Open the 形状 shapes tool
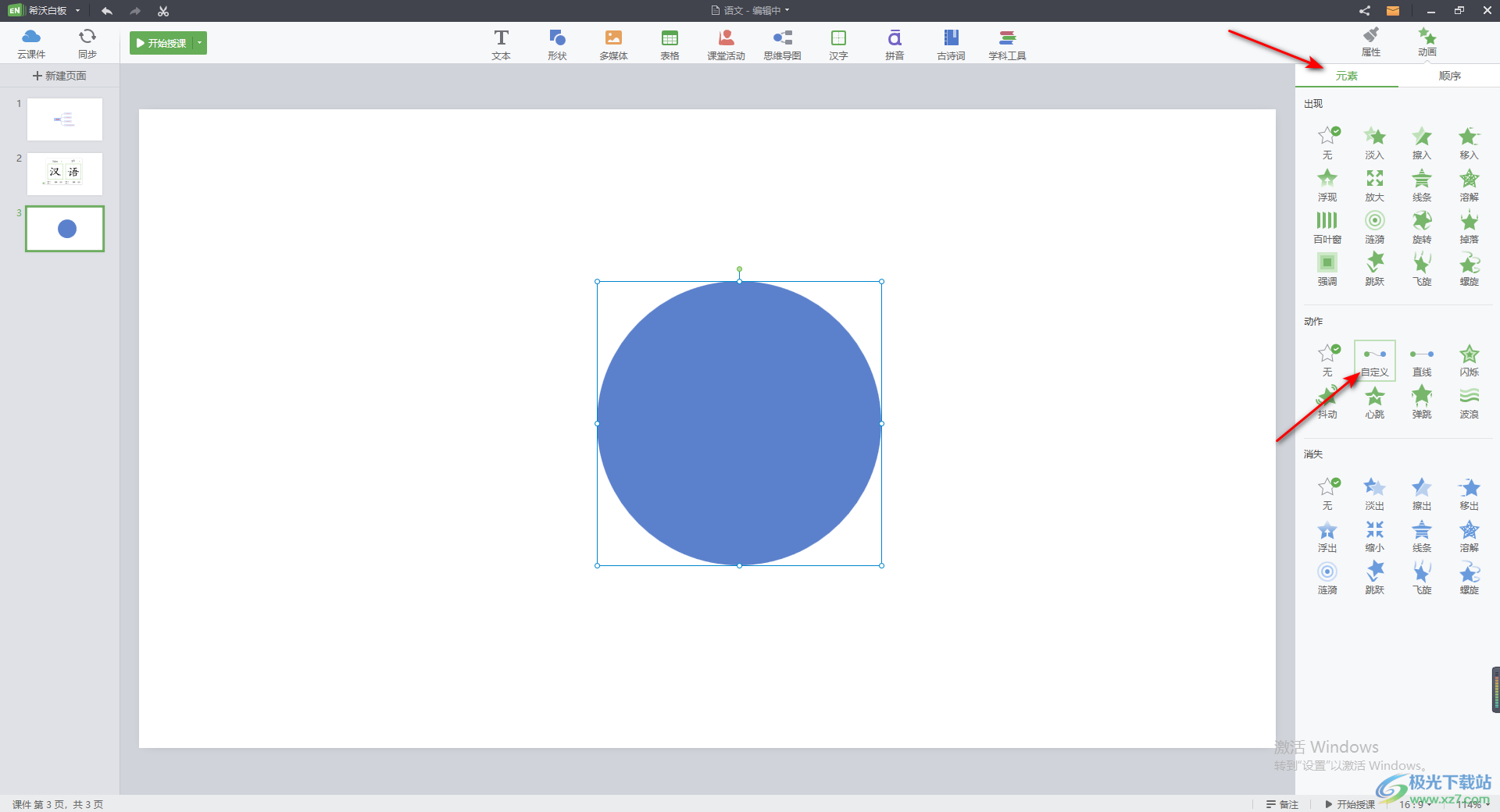 point(557,45)
